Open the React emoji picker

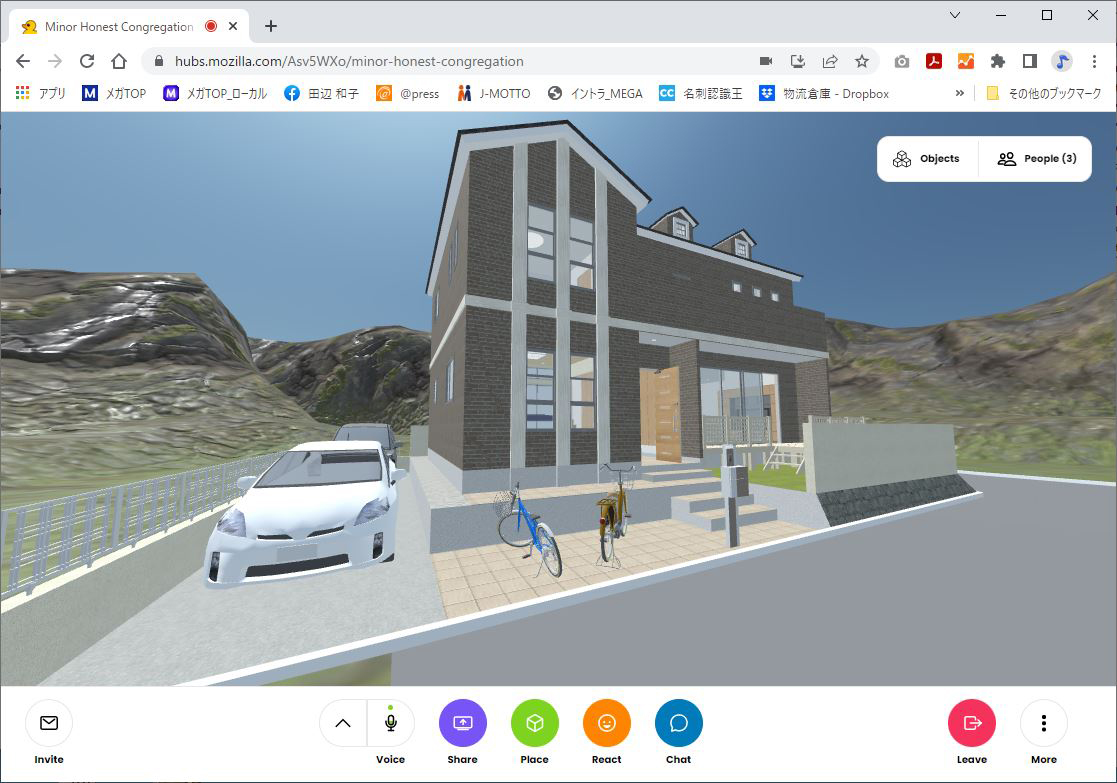click(x=606, y=723)
